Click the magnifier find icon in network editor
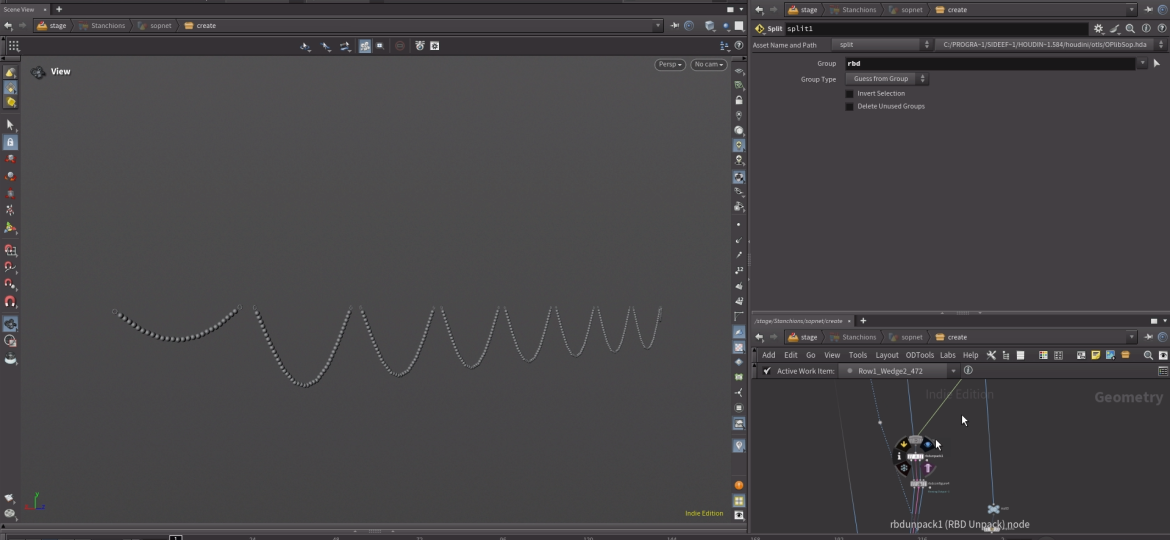 click(x=1148, y=355)
